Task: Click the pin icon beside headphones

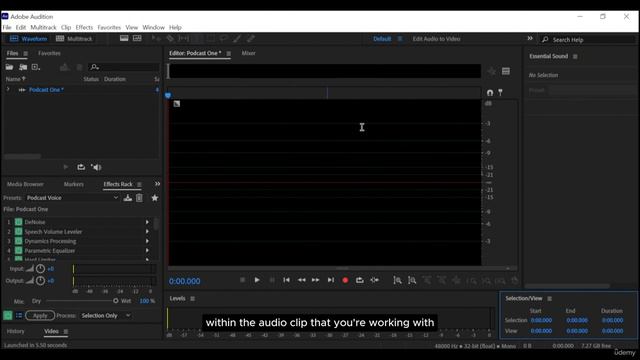Action: tap(500, 93)
